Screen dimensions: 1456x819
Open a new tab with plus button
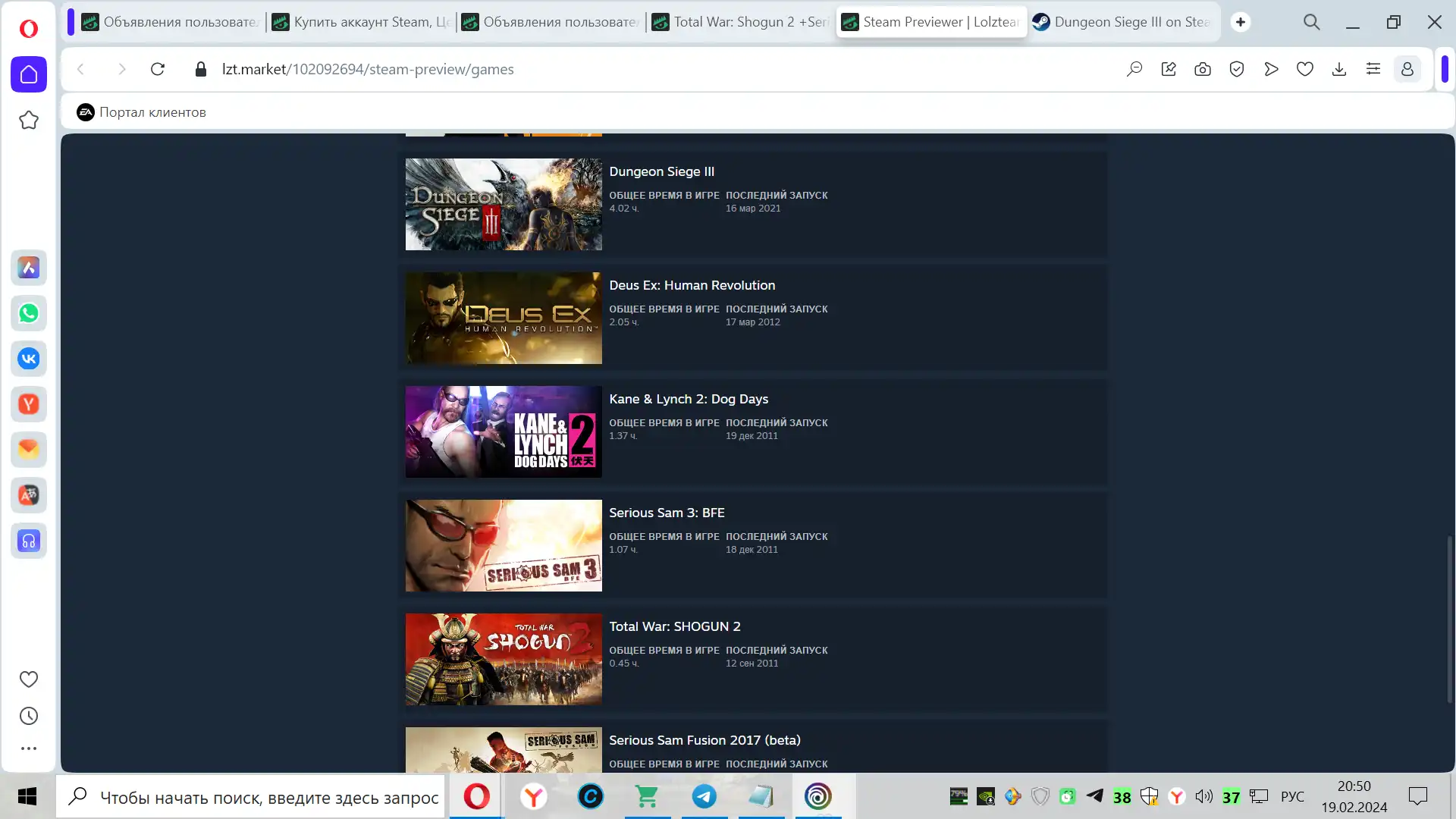click(1241, 22)
